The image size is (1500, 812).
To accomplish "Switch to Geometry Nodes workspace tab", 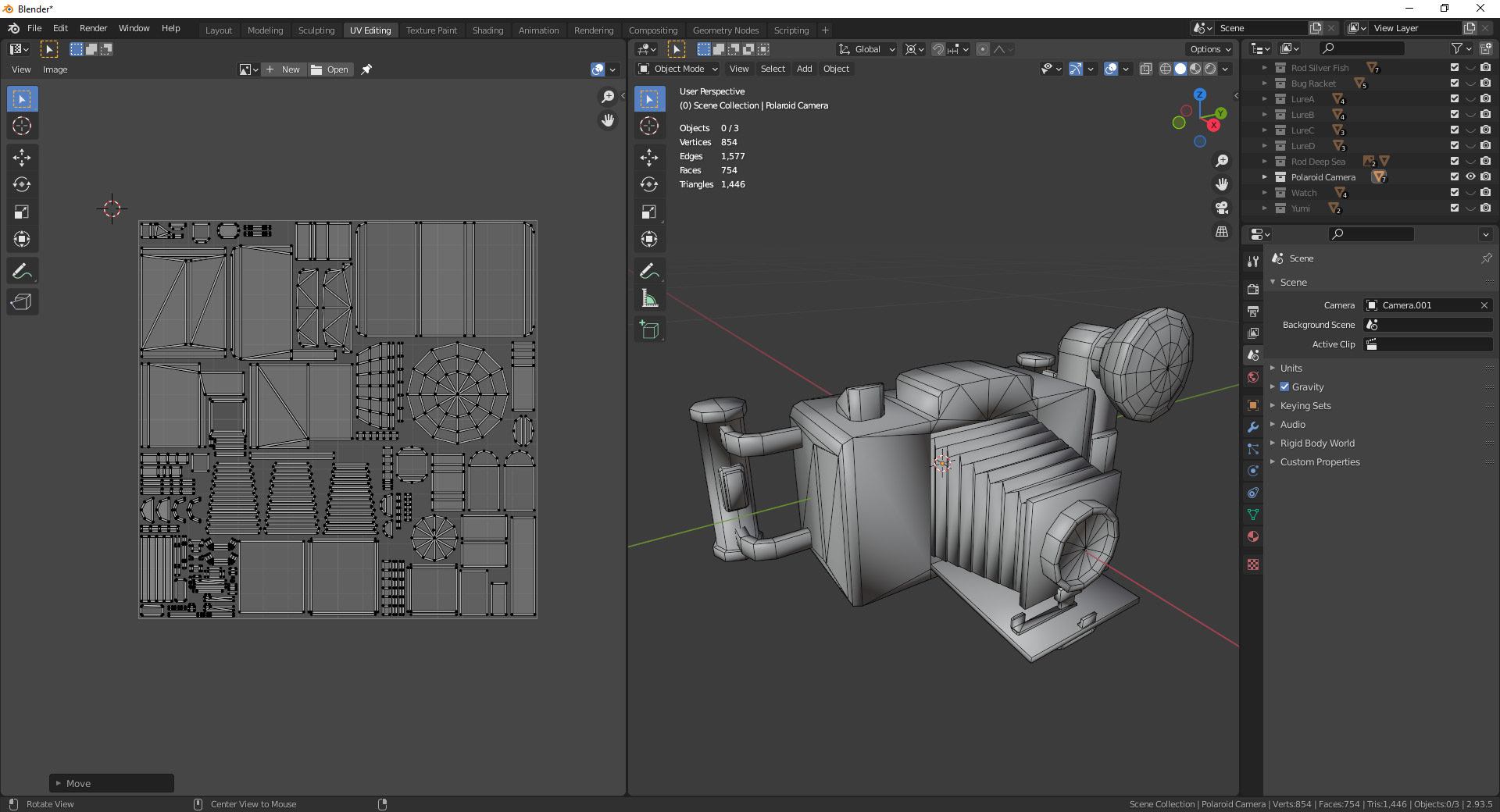I will [x=726, y=30].
